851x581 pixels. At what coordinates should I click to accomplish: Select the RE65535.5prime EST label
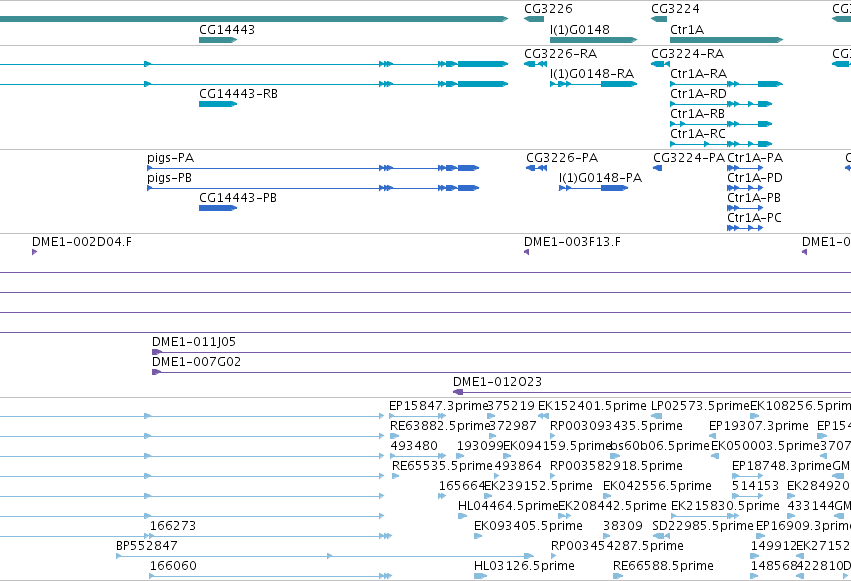click(442, 466)
